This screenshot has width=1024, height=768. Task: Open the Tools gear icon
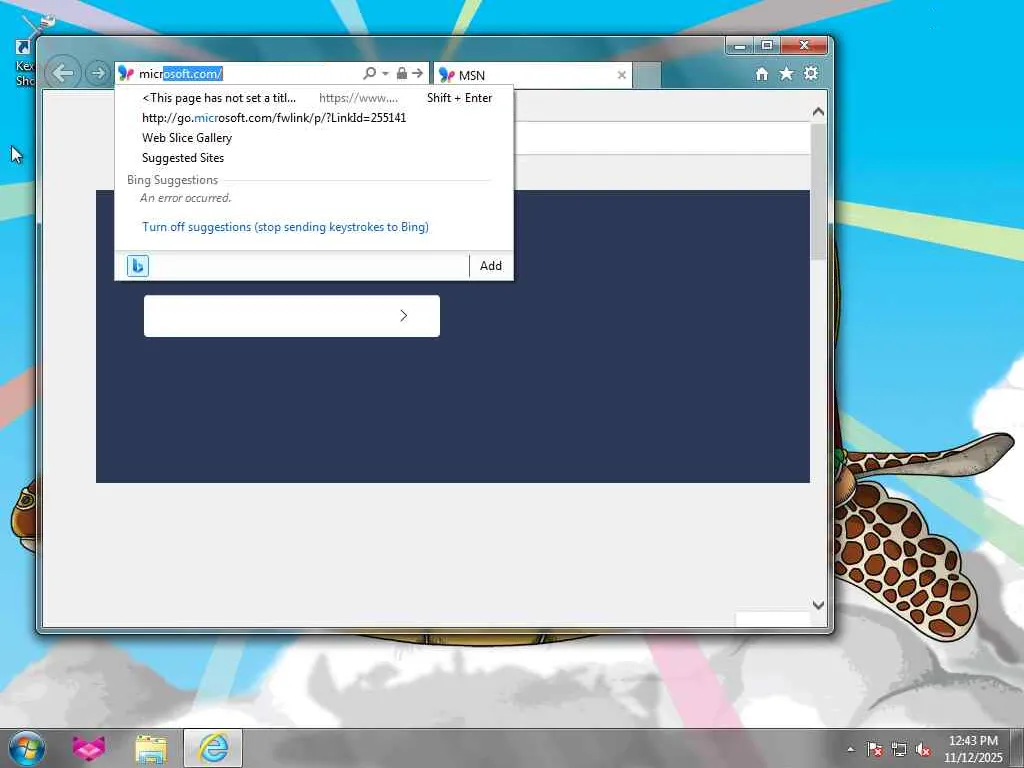(x=811, y=73)
